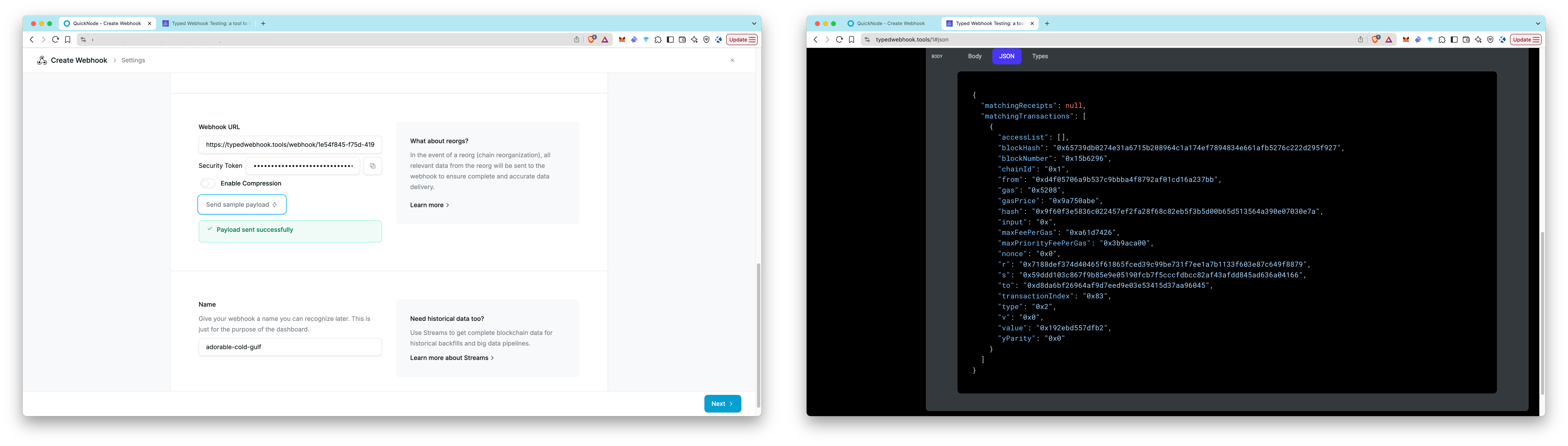Click the Next button
This screenshot has height=446, width=1568.
[722, 403]
